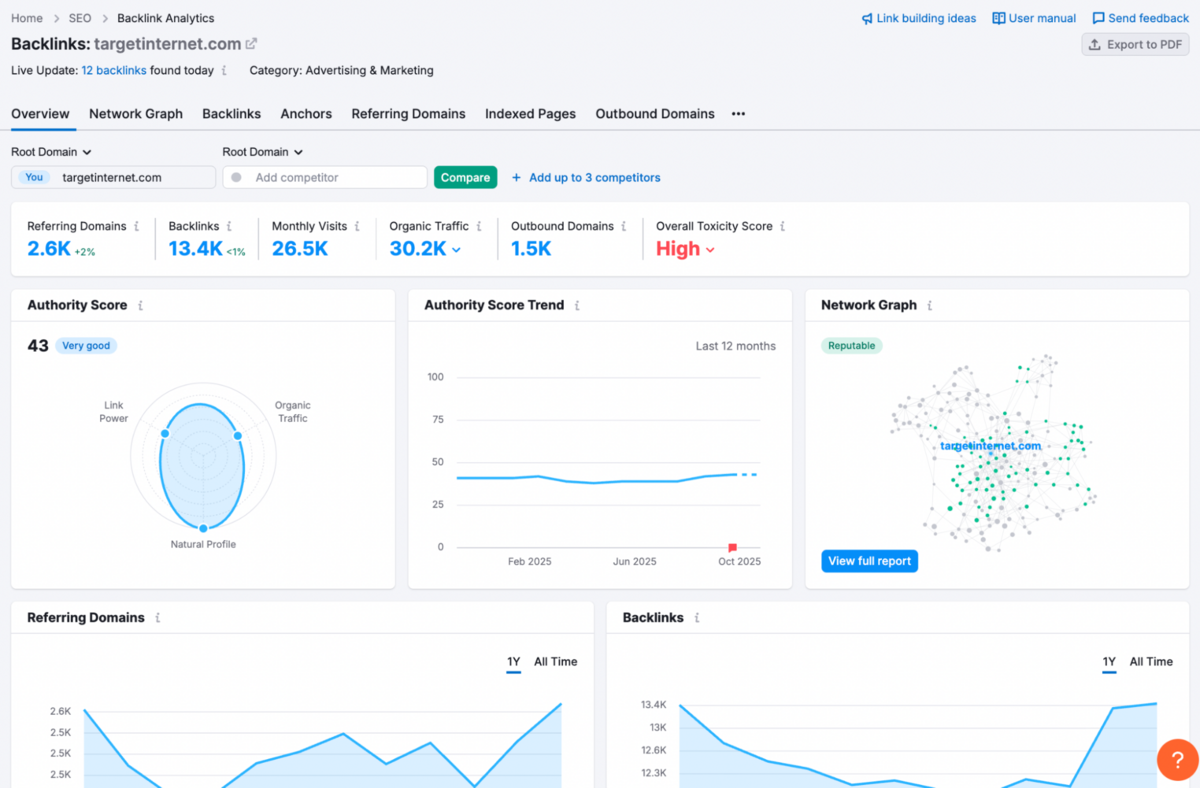1200x788 pixels.
Task: Click Add up to 3 competitors link
Action: click(586, 177)
